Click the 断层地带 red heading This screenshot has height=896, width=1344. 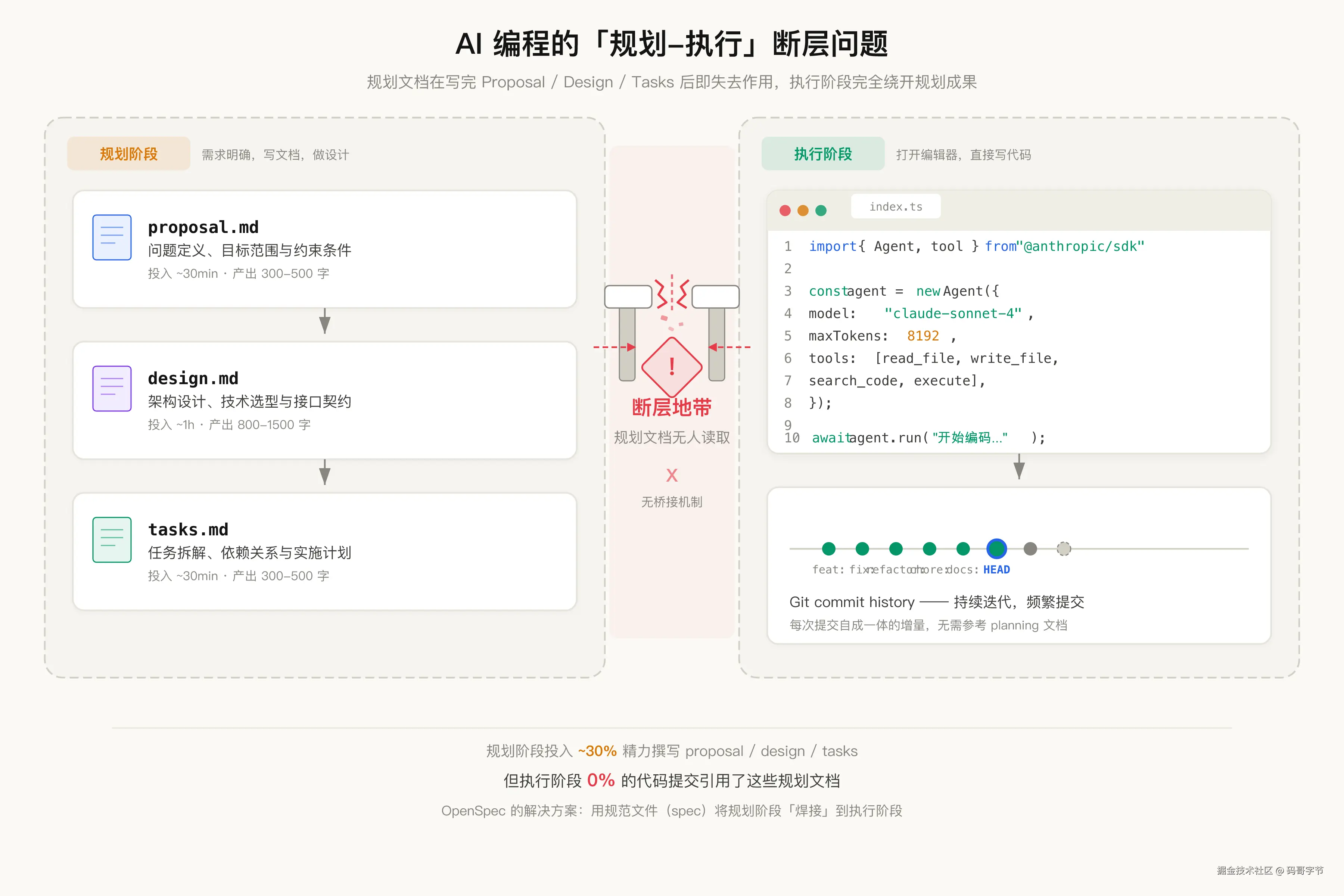[x=672, y=407]
